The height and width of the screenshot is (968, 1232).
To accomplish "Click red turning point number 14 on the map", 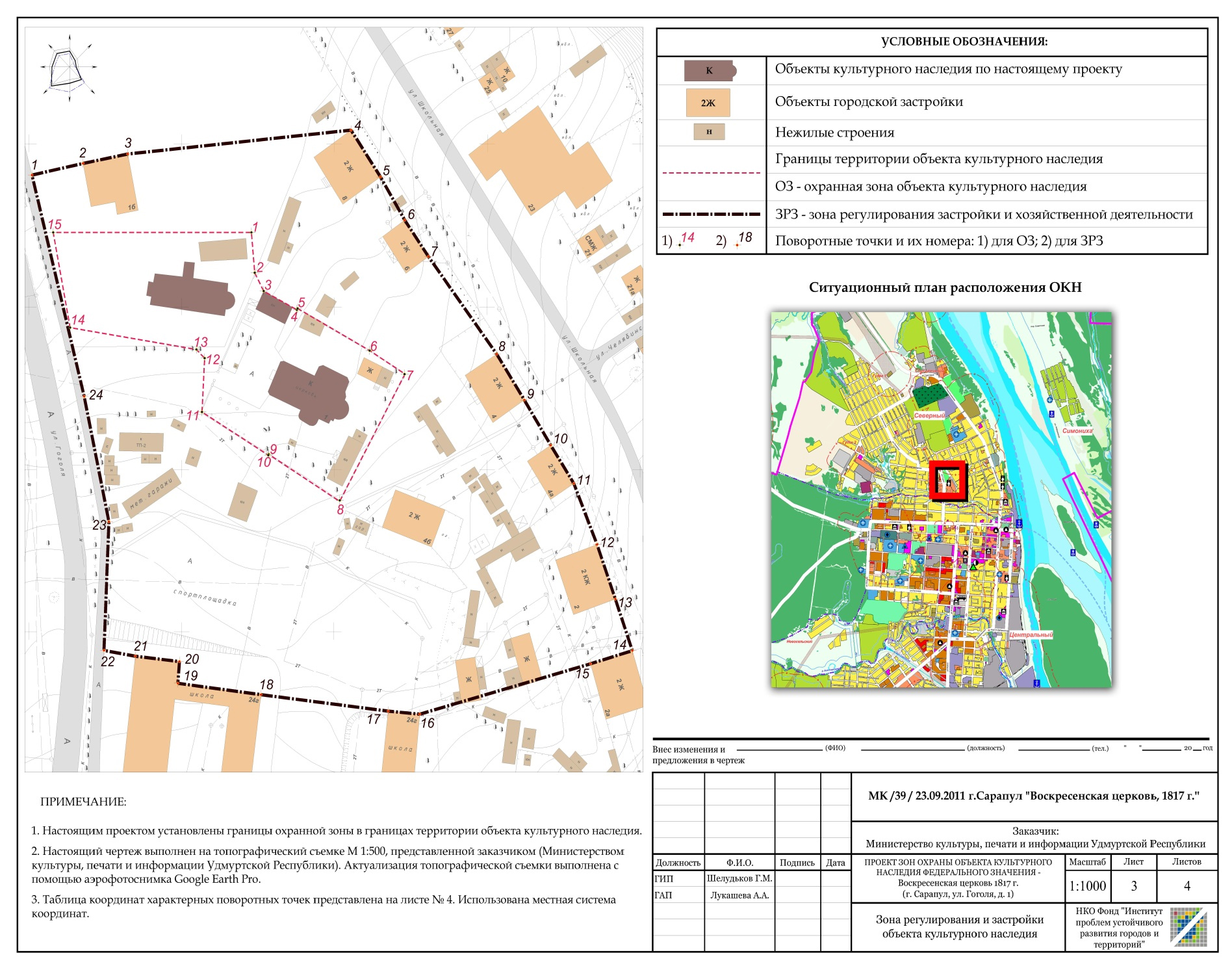I will click(78, 320).
